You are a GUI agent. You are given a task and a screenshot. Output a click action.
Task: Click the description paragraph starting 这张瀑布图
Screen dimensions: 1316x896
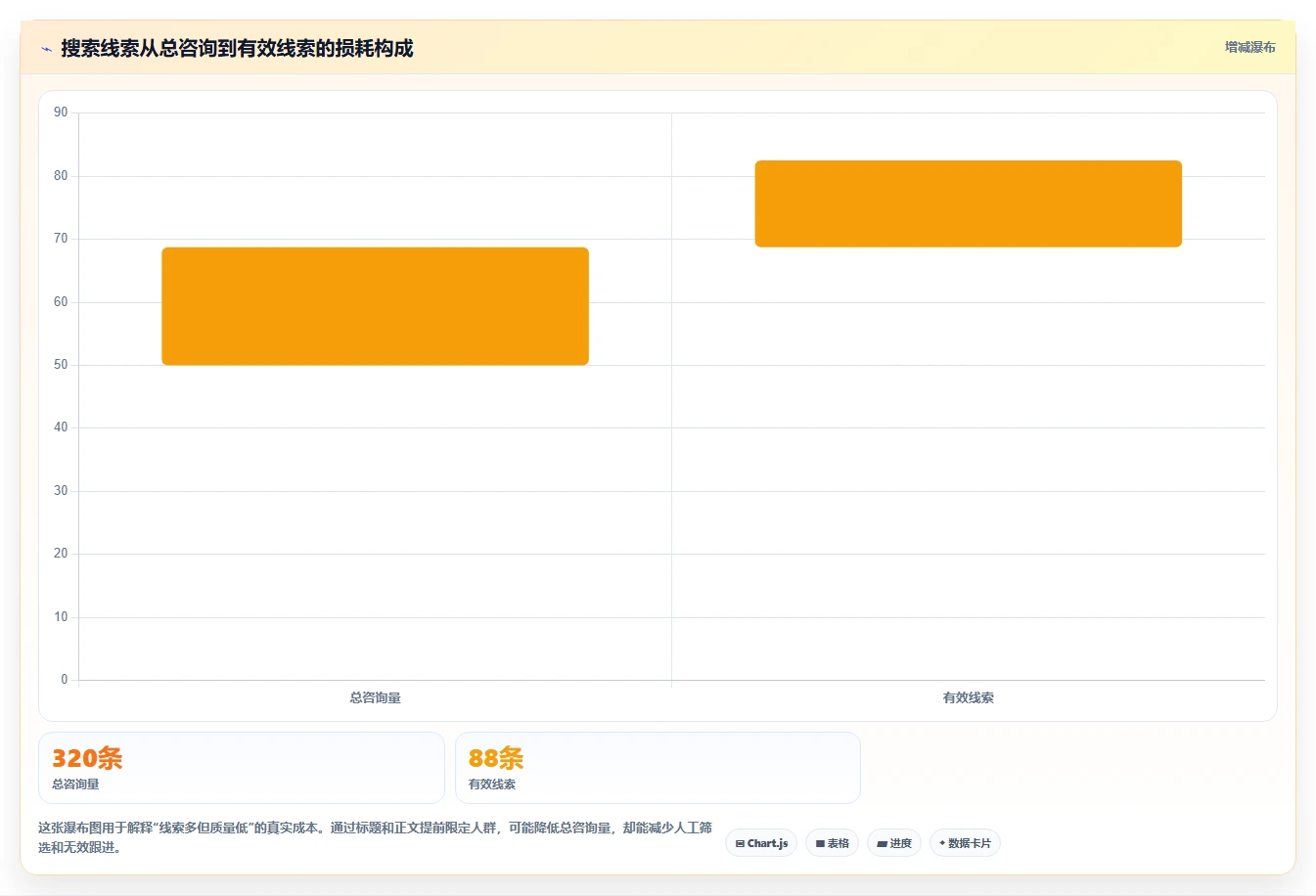375,837
